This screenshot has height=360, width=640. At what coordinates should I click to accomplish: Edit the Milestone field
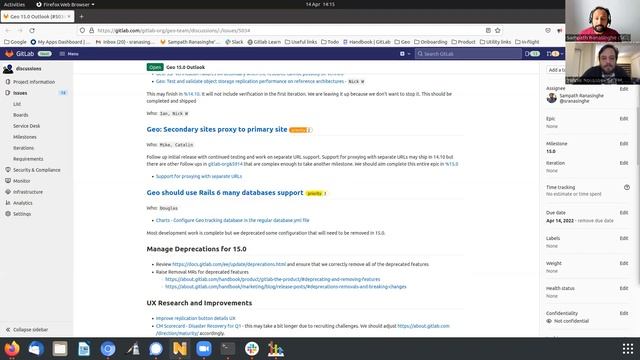(x=624, y=144)
